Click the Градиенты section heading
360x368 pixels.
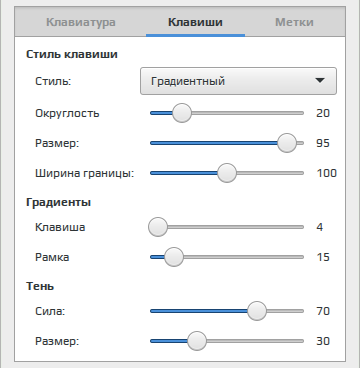click(58, 202)
